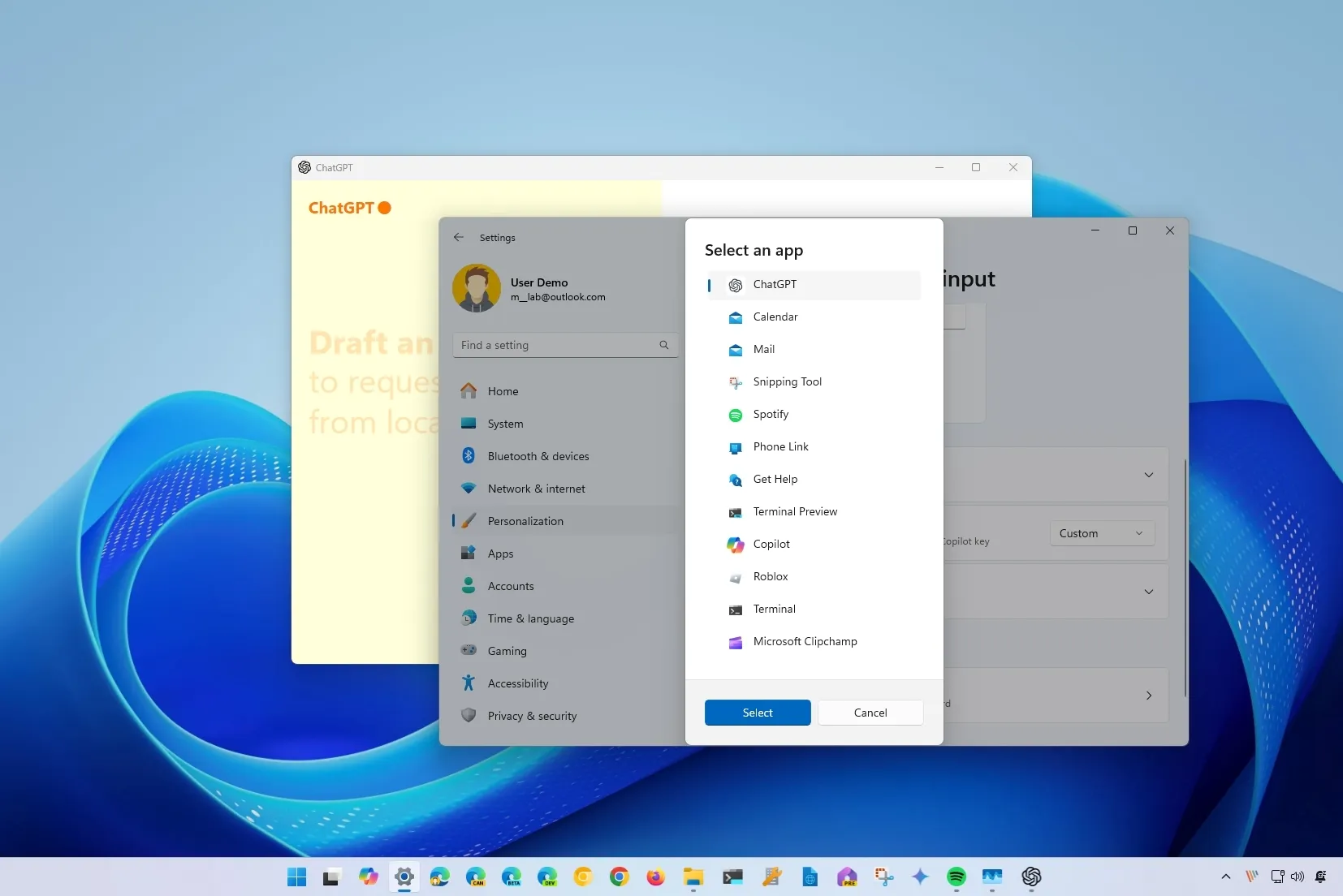The image size is (1343, 896).
Task: Open File Explorer from the taskbar
Action: coord(692,877)
